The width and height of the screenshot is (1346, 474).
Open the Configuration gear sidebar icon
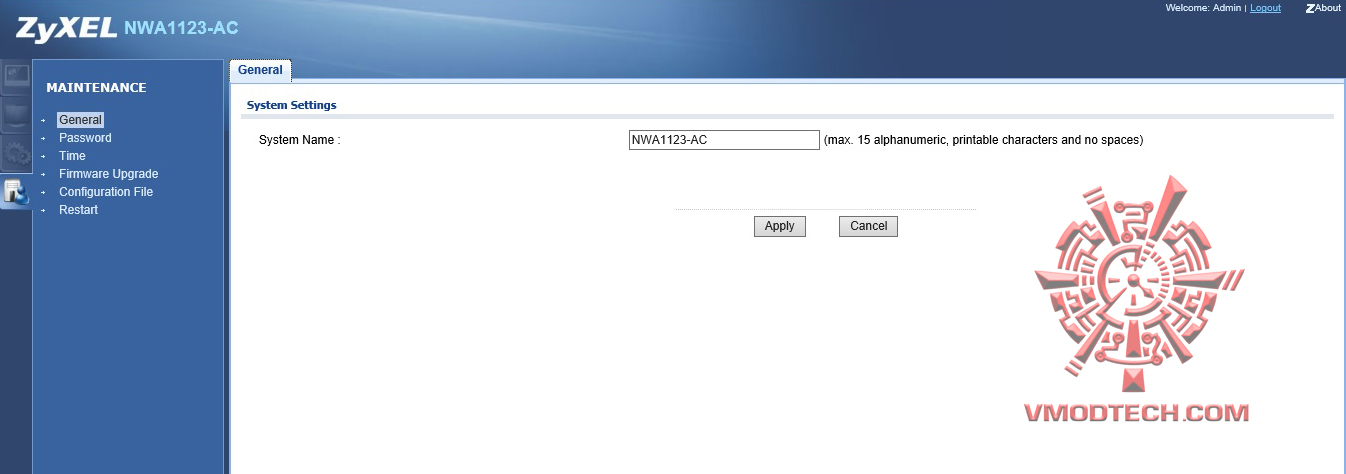pos(16,153)
